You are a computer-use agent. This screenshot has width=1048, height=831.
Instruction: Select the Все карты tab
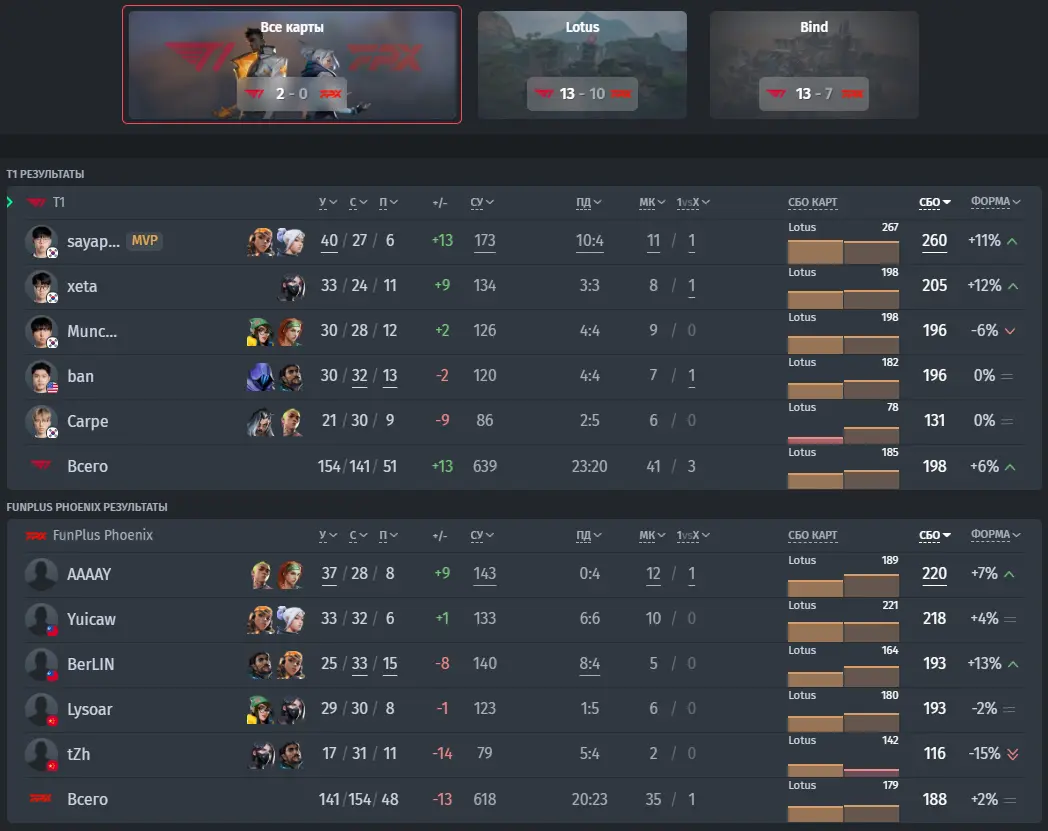click(291, 64)
